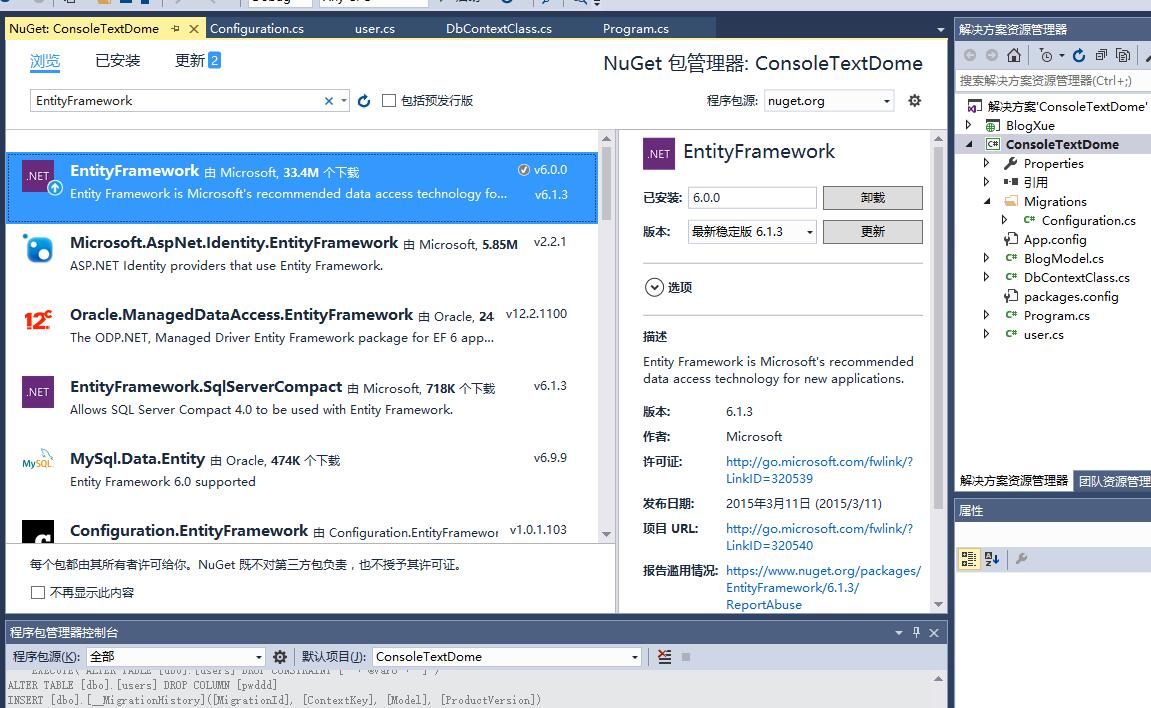This screenshot has width=1151, height=708.
Task: Switch to the DbContextClass.cs tab
Action: [x=499, y=29]
